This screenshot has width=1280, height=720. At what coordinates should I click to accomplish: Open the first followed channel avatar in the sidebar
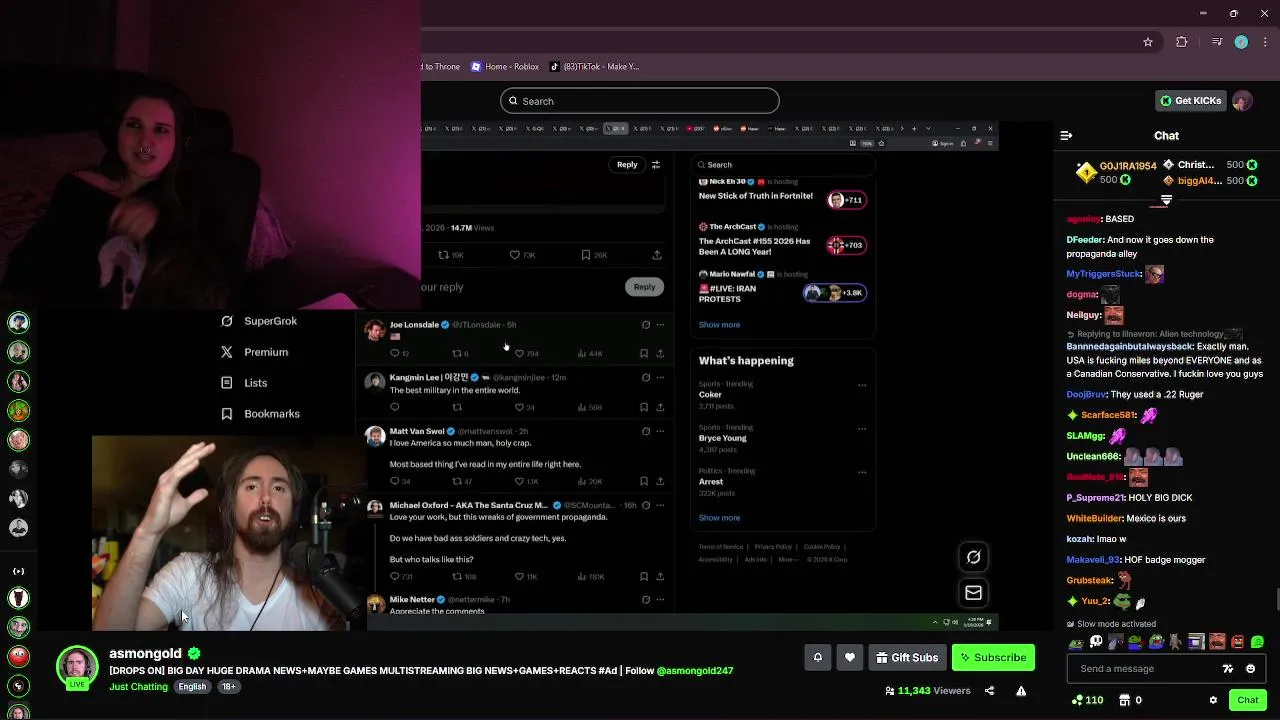coord(18,322)
